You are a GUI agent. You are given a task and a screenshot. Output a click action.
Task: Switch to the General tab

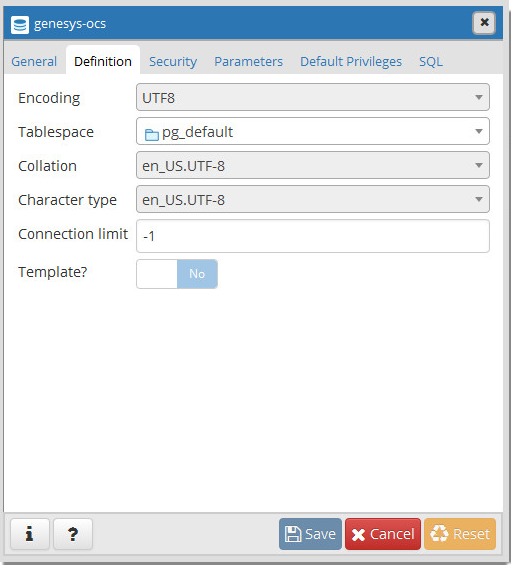click(x=34, y=61)
